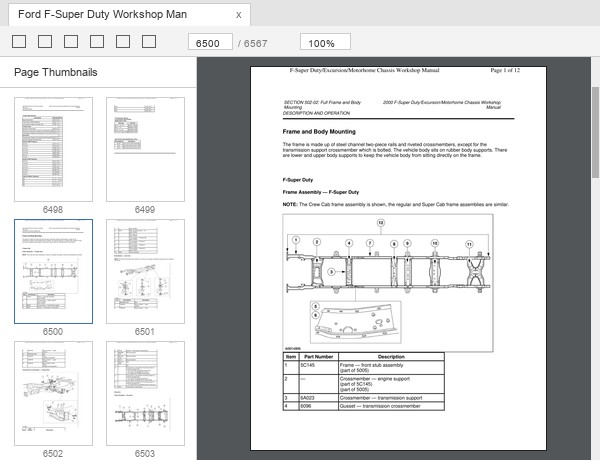Click the Page Thumbnails panel heading
Viewport: 600px width, 460px height.
pyautogui.click(x=55, y=72)
